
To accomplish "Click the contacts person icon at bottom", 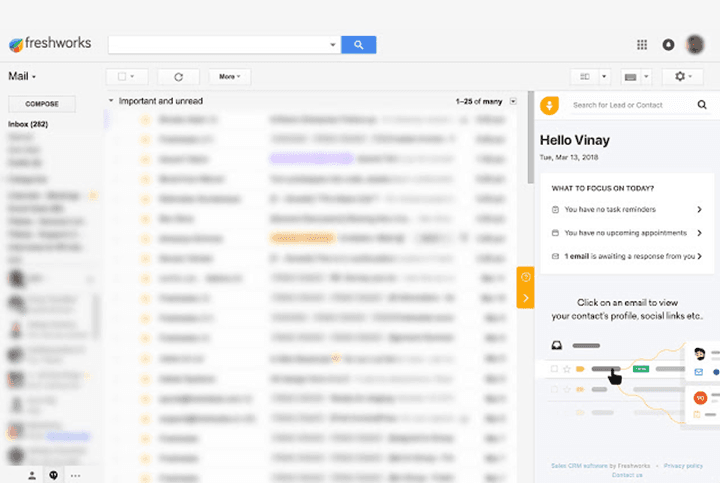I will tap(32, 476).
